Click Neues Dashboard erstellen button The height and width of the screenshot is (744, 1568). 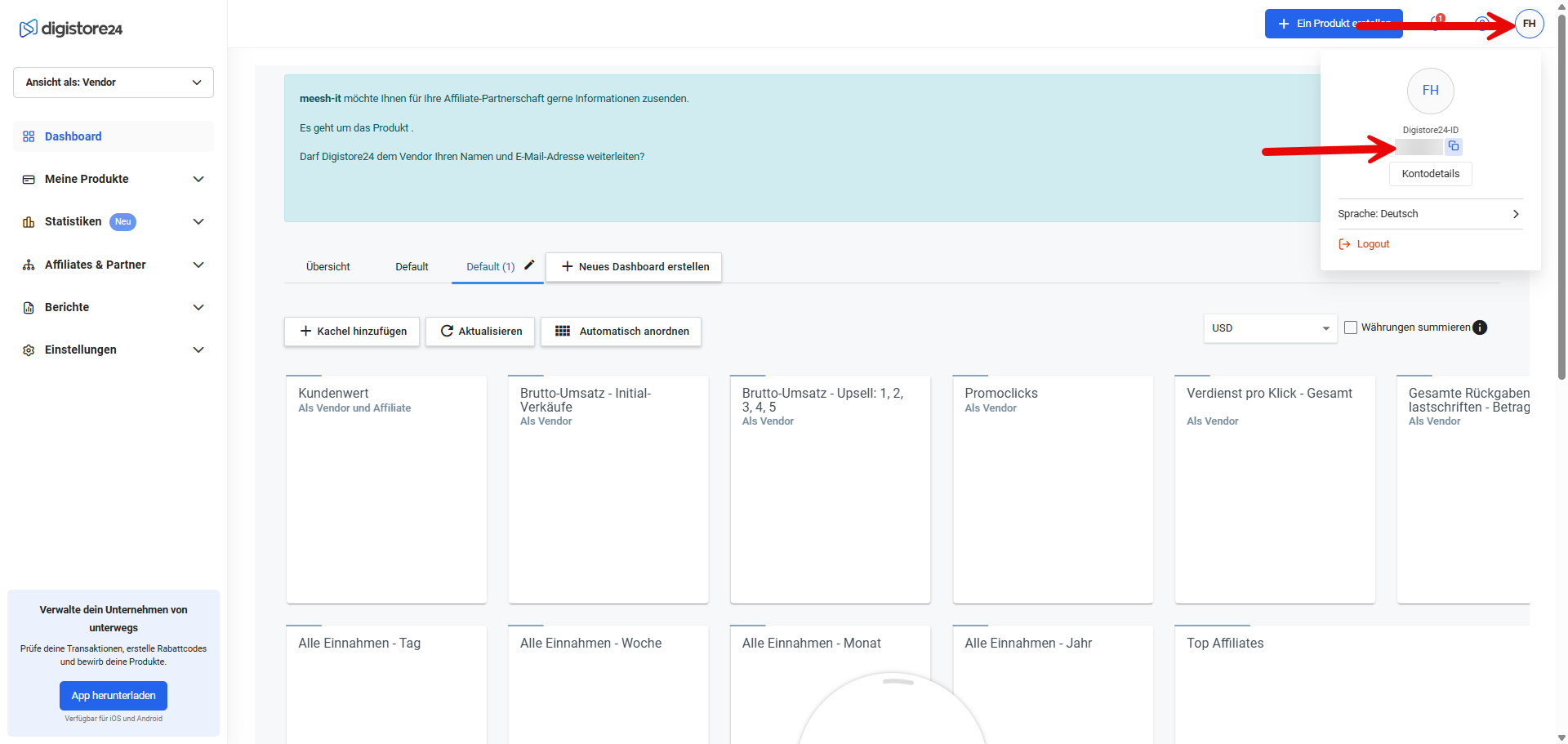[x=634, y=267]
